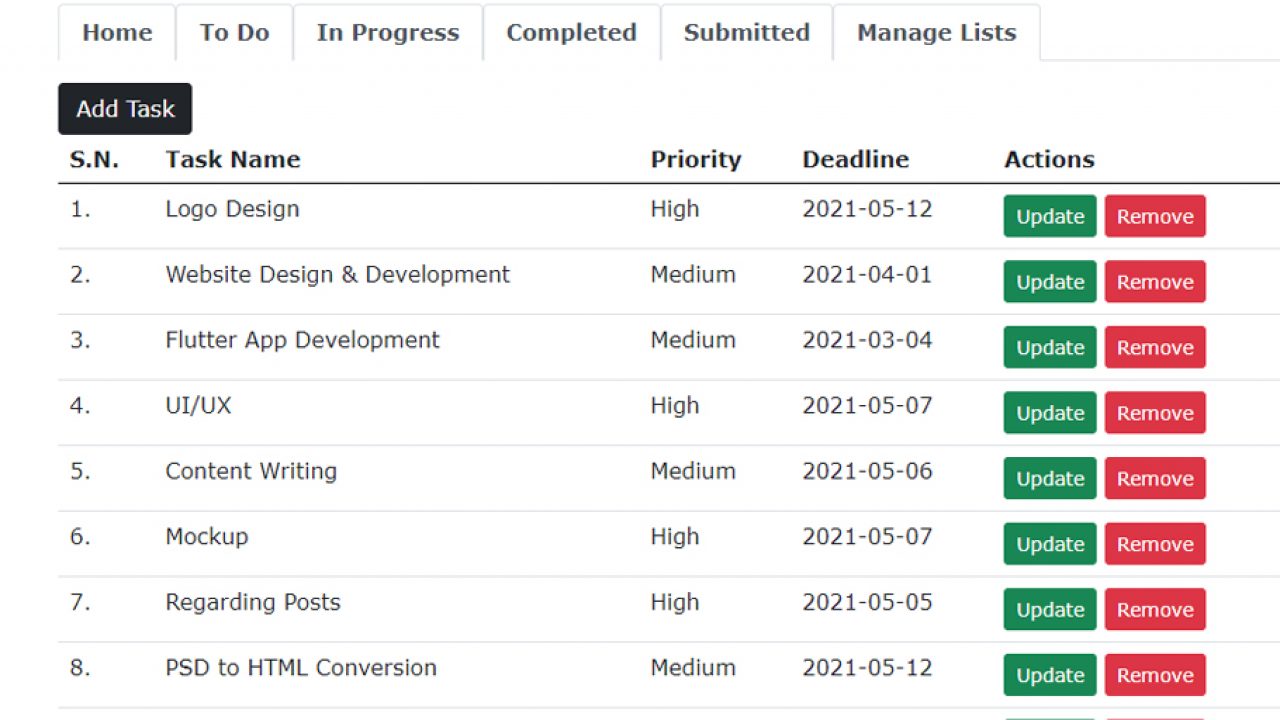Update the Content Writing task

[1050, 478]
